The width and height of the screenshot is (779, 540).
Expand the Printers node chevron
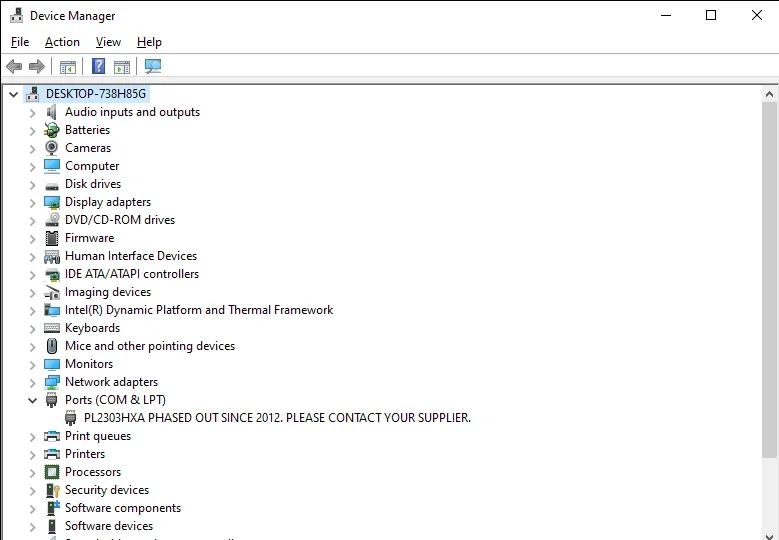[32, 455]
